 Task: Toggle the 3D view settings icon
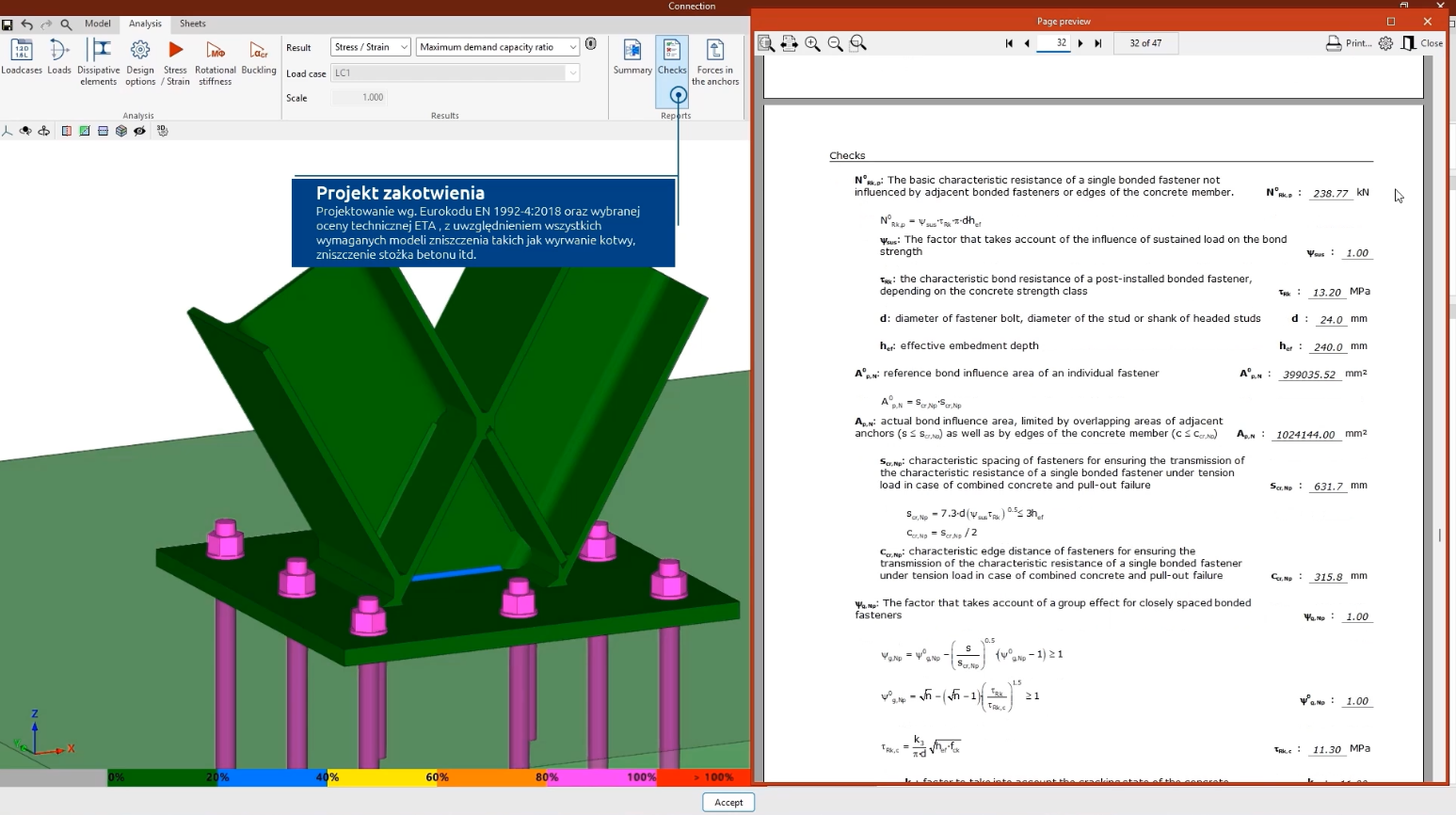[163, 131]
